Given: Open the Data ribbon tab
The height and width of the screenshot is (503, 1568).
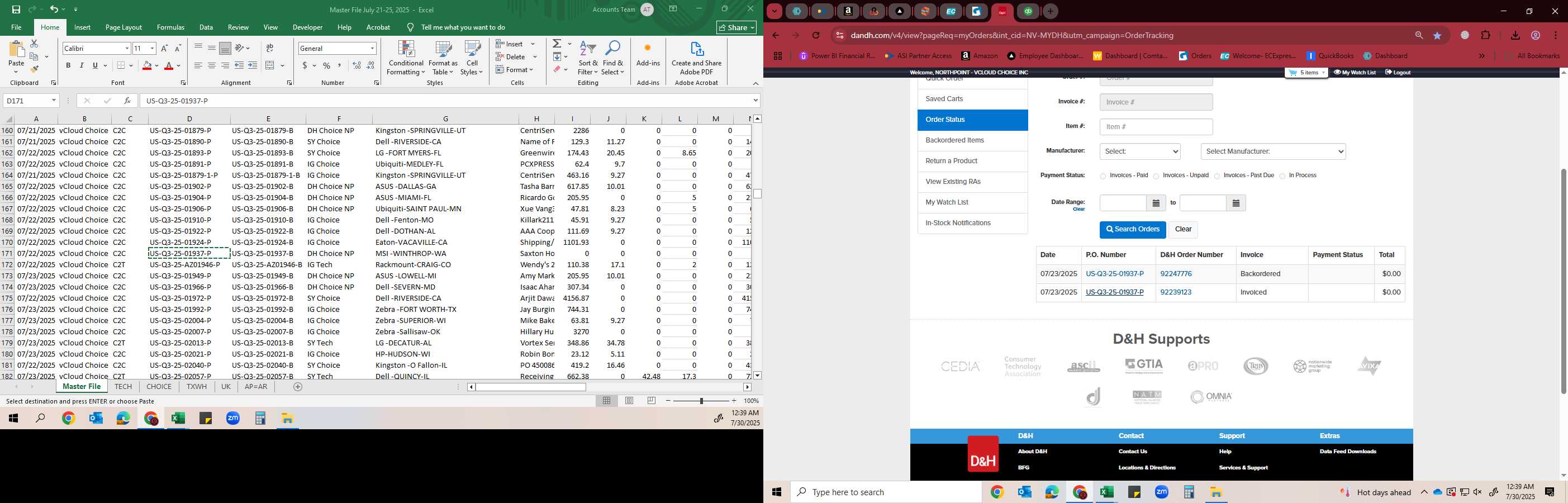Looking at the screenshot, I should tap(206, 27).
